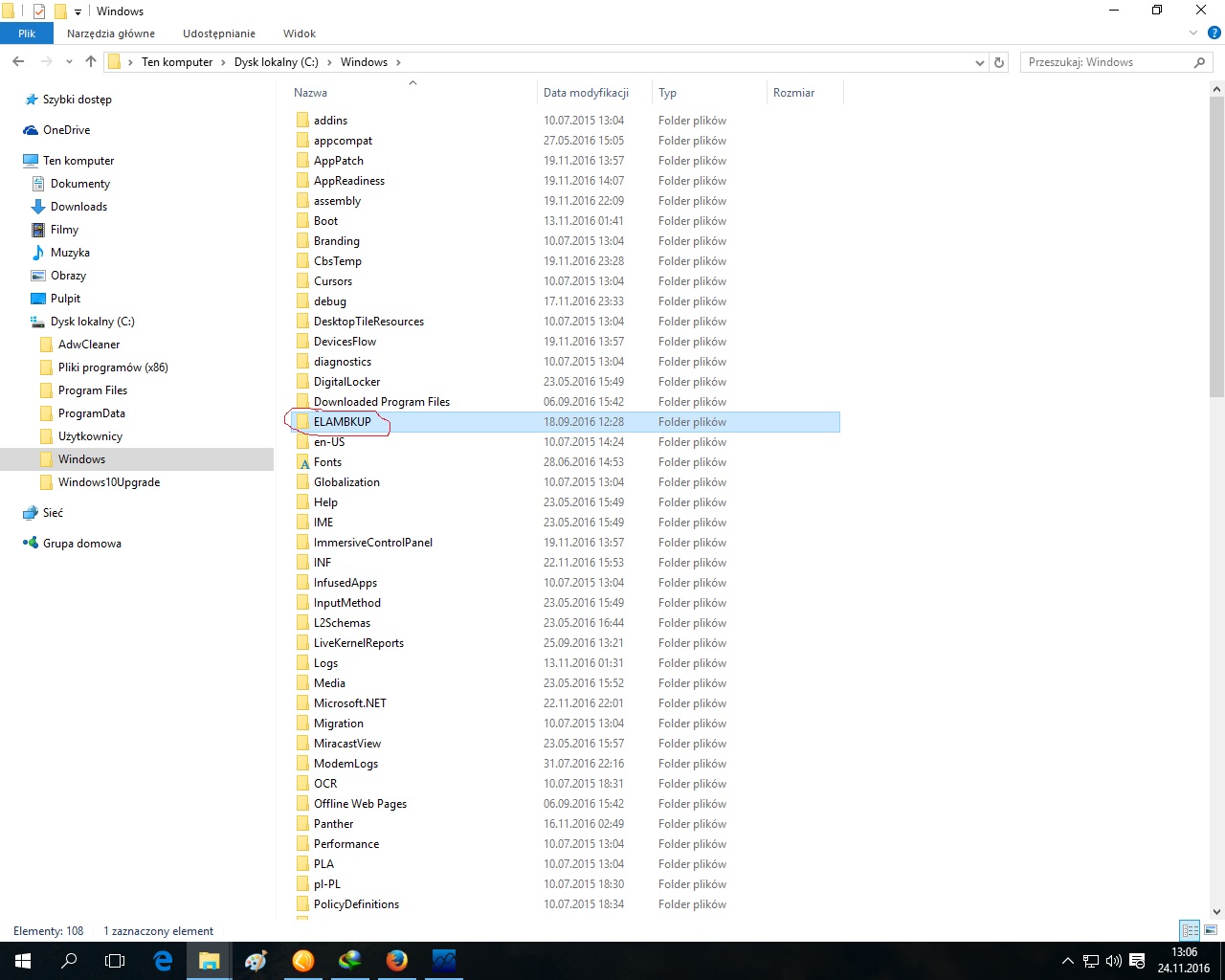Screen dimensions: 1225x980
Task: Refresh the current folder view
Action: tap(999, 62)
